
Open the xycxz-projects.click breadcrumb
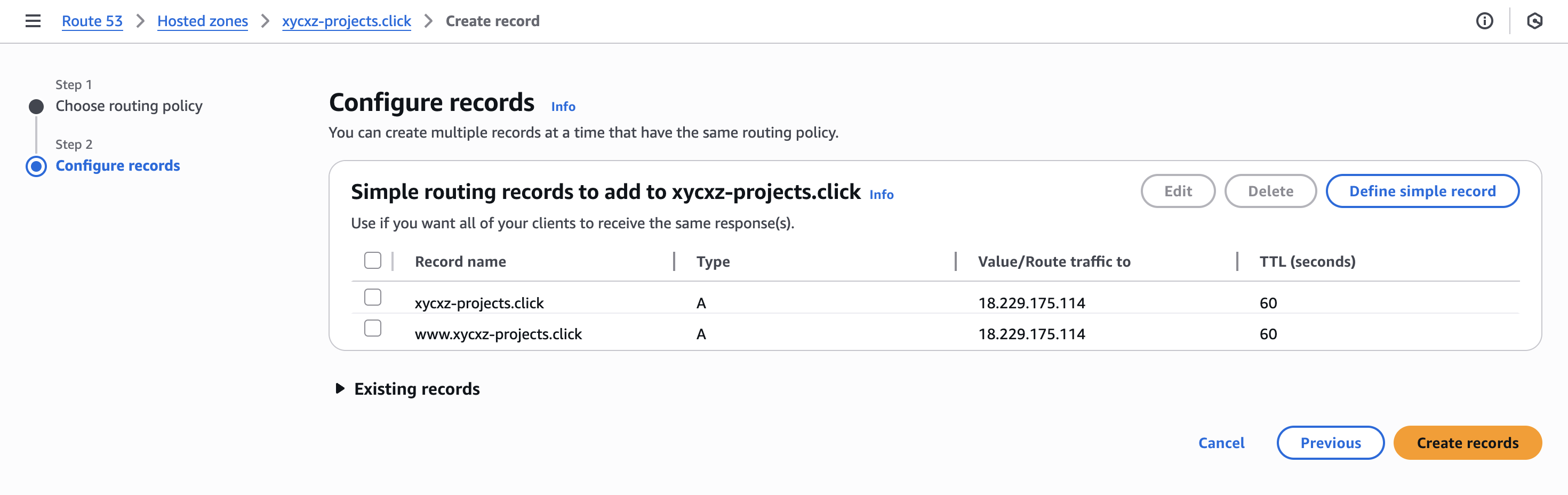click(346, 21)
